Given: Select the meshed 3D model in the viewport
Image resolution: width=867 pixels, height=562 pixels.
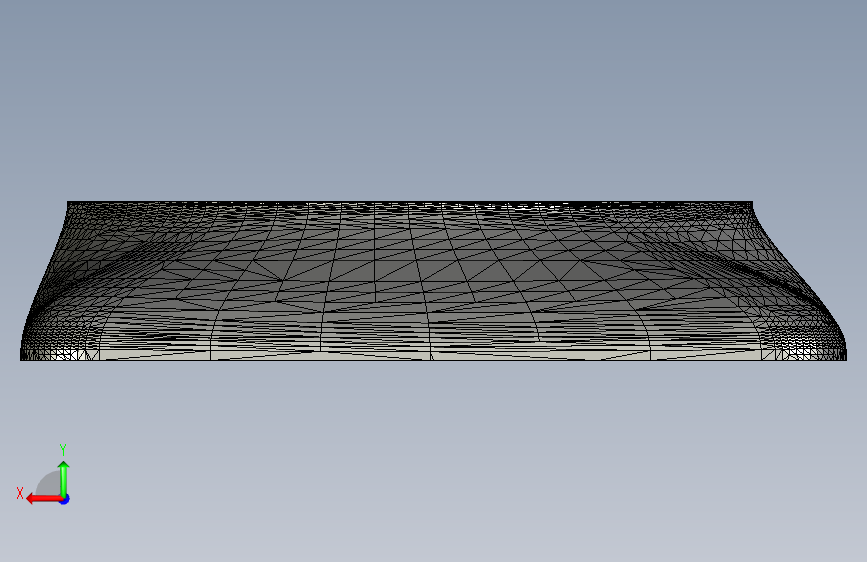Looking at the screenshot, I should pyautogui.click(x=434, y=281).
